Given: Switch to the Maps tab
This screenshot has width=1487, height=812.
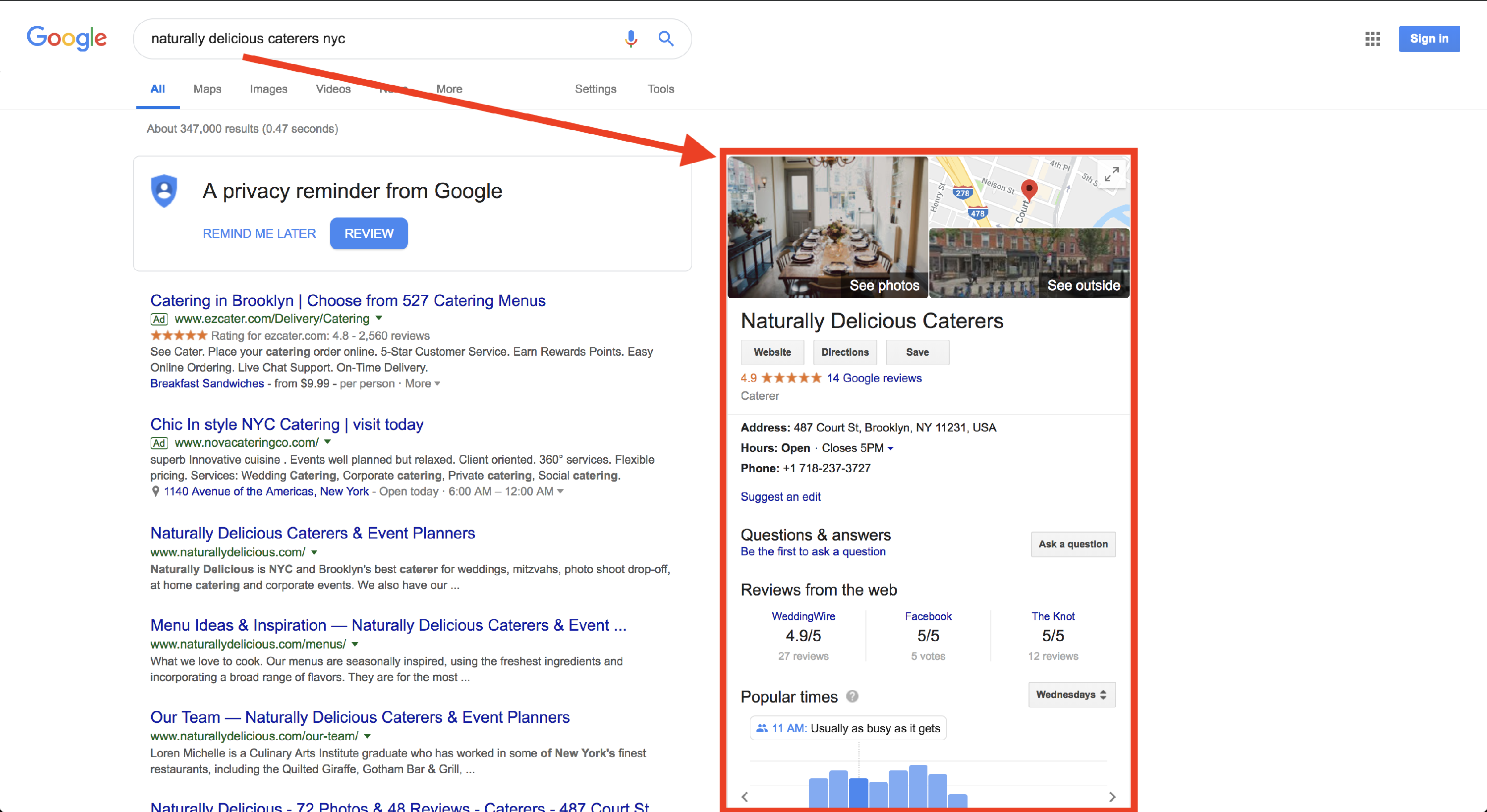Looking at the screenshot, I should [x=207, y=89].
